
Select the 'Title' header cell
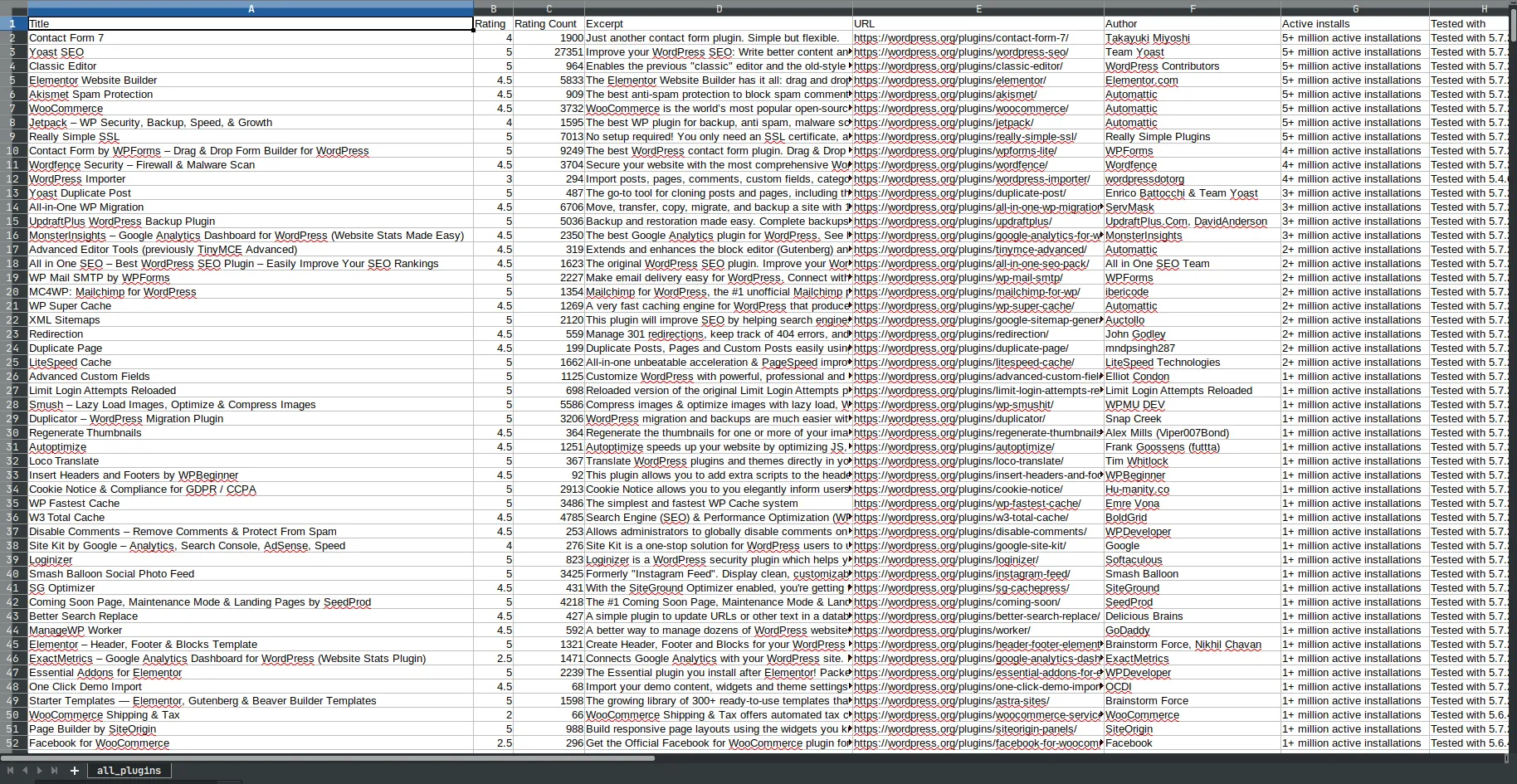(251, 24)
